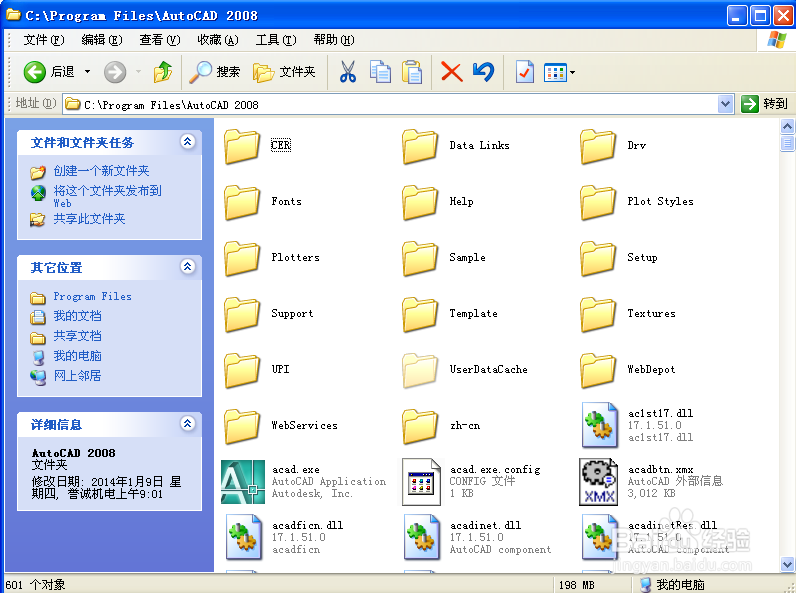Open 我的文档 link in sidebar
The image size is (796, 593).
click(77, 316)
